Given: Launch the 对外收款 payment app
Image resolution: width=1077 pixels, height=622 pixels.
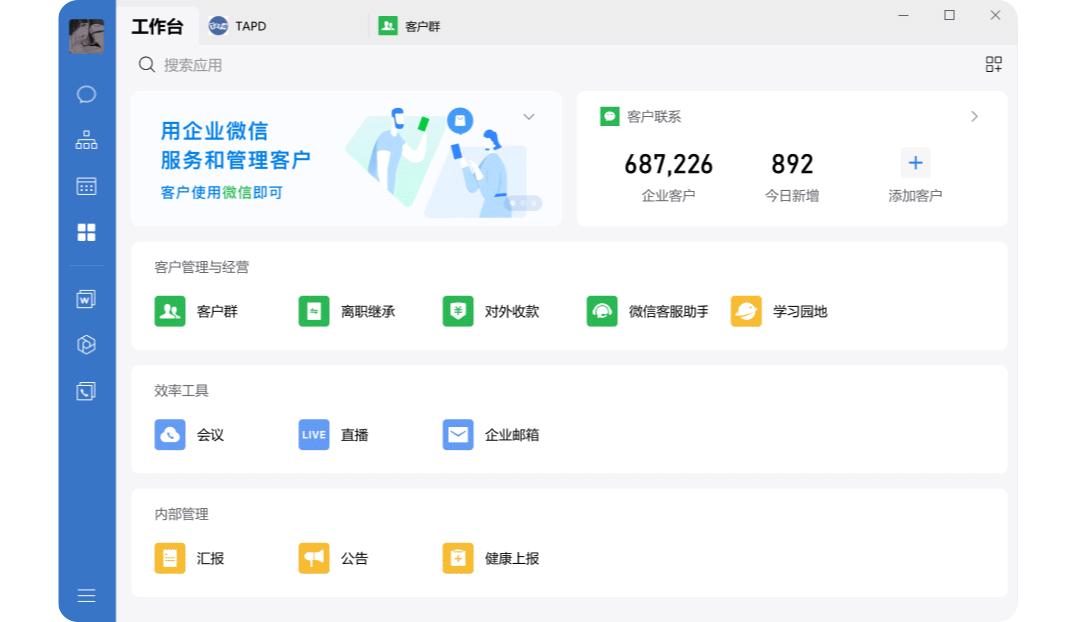Looking at the screenshot, I should (491, 311).
